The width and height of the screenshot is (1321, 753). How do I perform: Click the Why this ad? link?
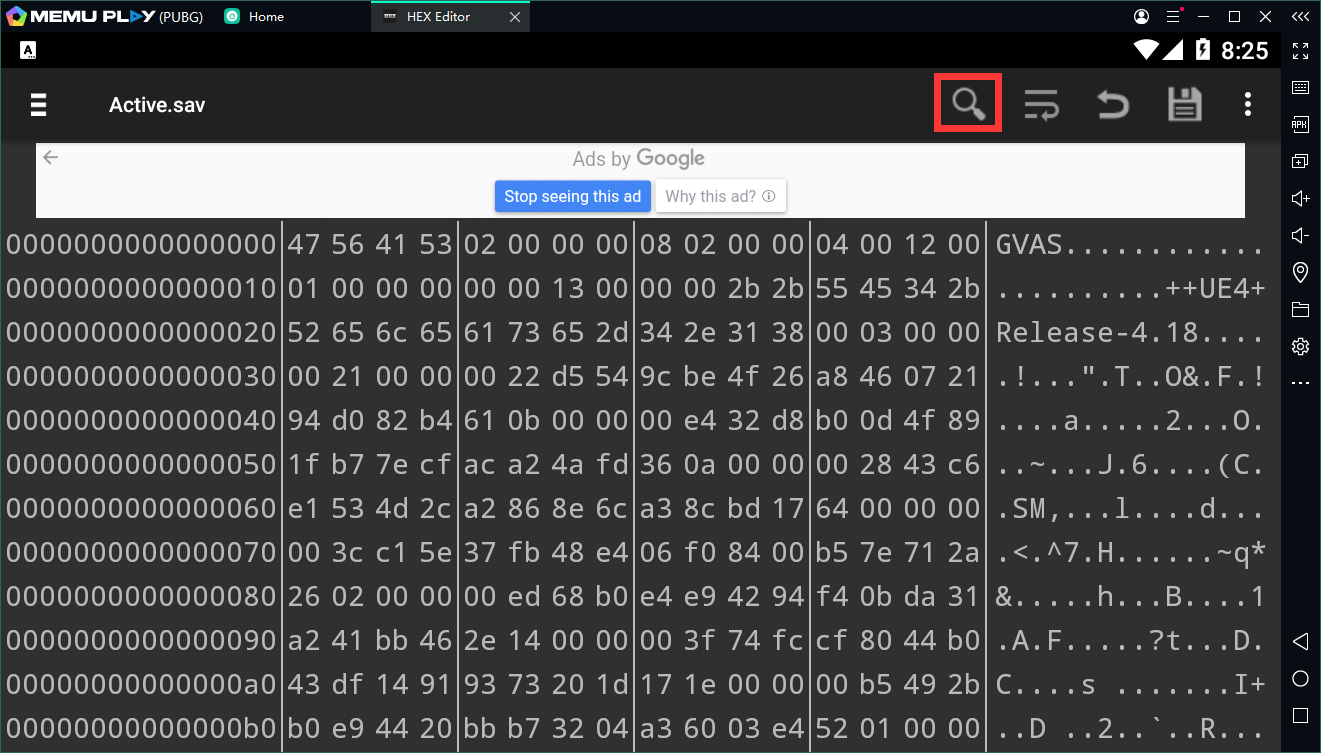click(720, 196)
